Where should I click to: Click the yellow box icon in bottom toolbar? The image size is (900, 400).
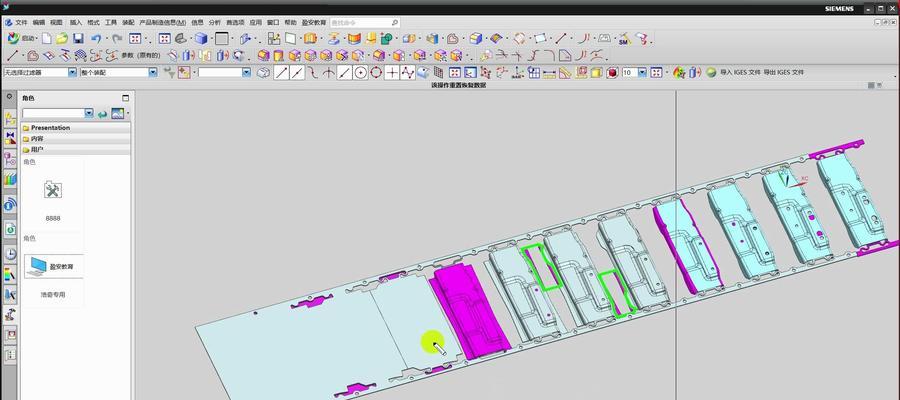[x=597, y=73]
